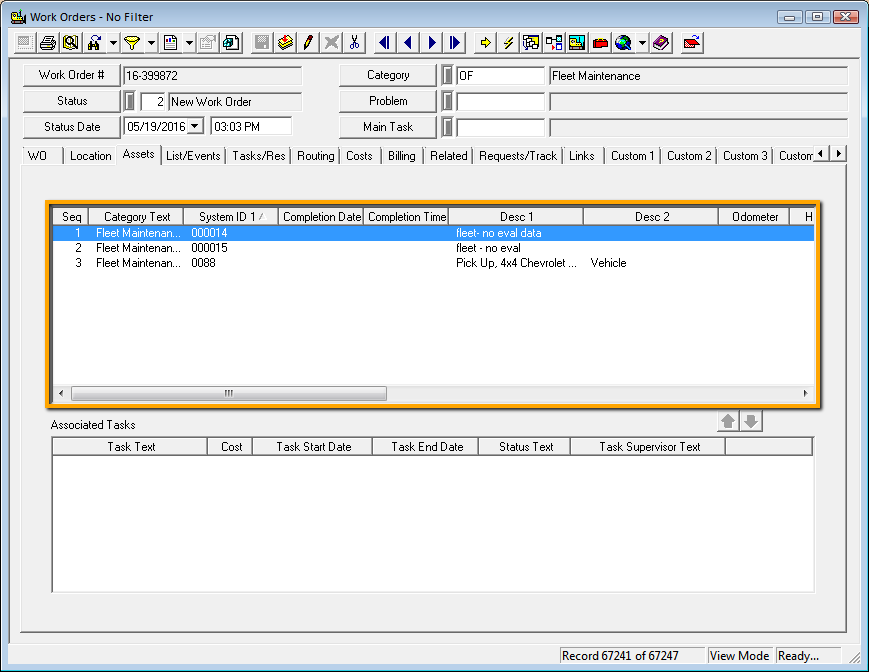869x672 pixels.
Task: Open print preview magnifier icon
Action: [71, 43]
